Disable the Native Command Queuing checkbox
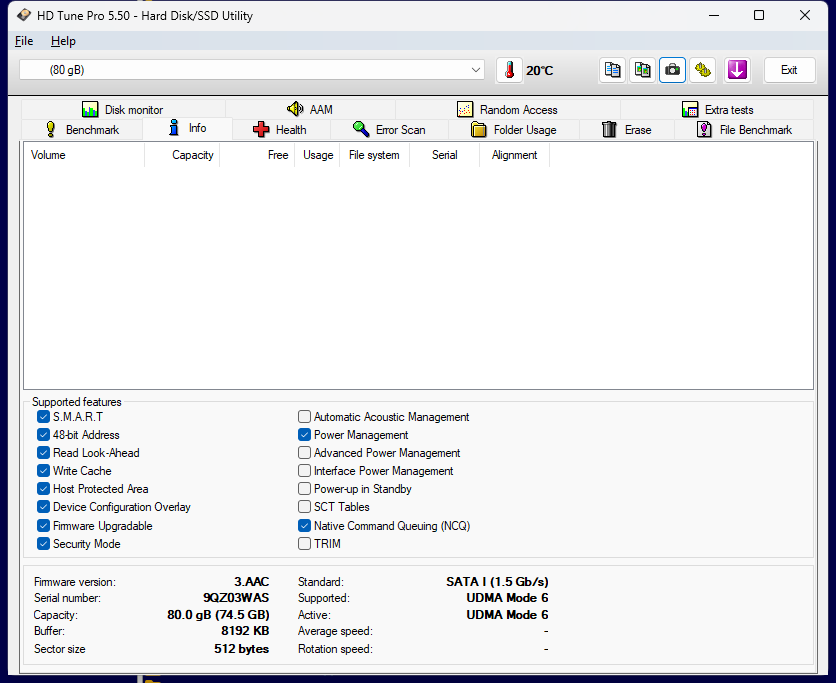This screenshot has height=683, width=836. coord(304,526)
